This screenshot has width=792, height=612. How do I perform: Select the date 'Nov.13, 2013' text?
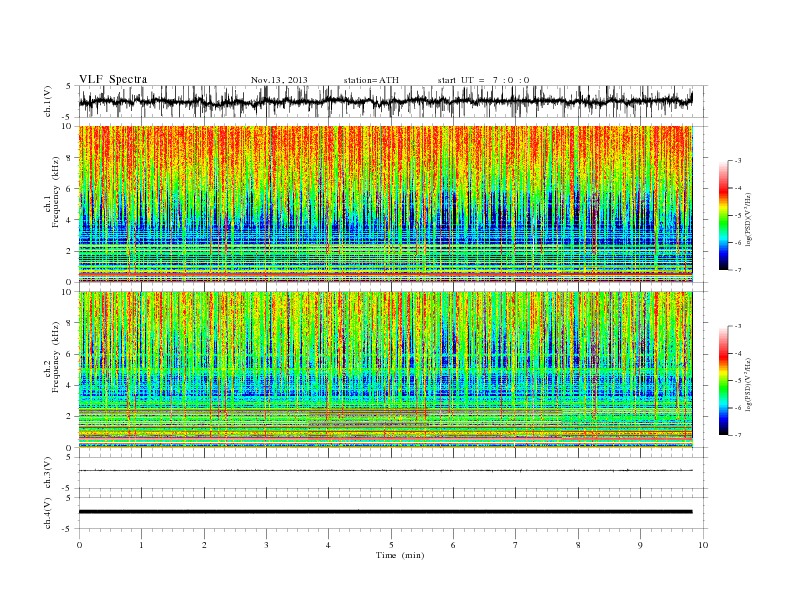pyautogui.click(x=279, y=80)
